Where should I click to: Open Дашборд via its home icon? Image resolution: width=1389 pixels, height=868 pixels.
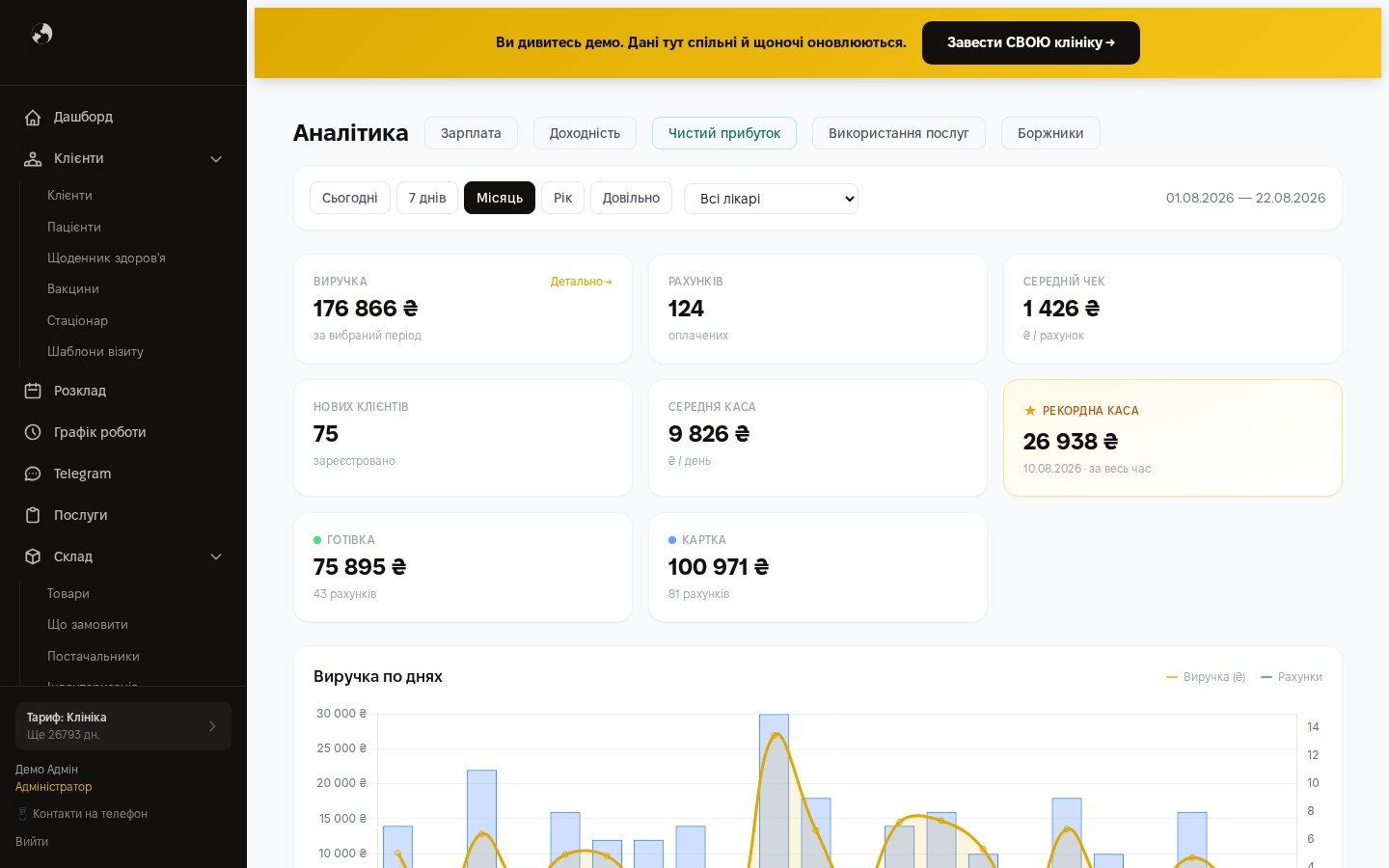click(x=33, y=118)
